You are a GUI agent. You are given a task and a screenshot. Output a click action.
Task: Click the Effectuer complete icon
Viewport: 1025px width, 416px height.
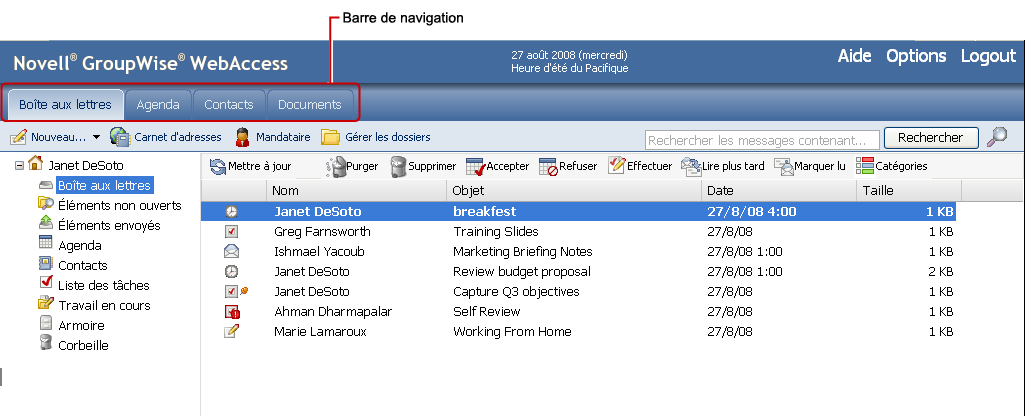coord(617,167)
